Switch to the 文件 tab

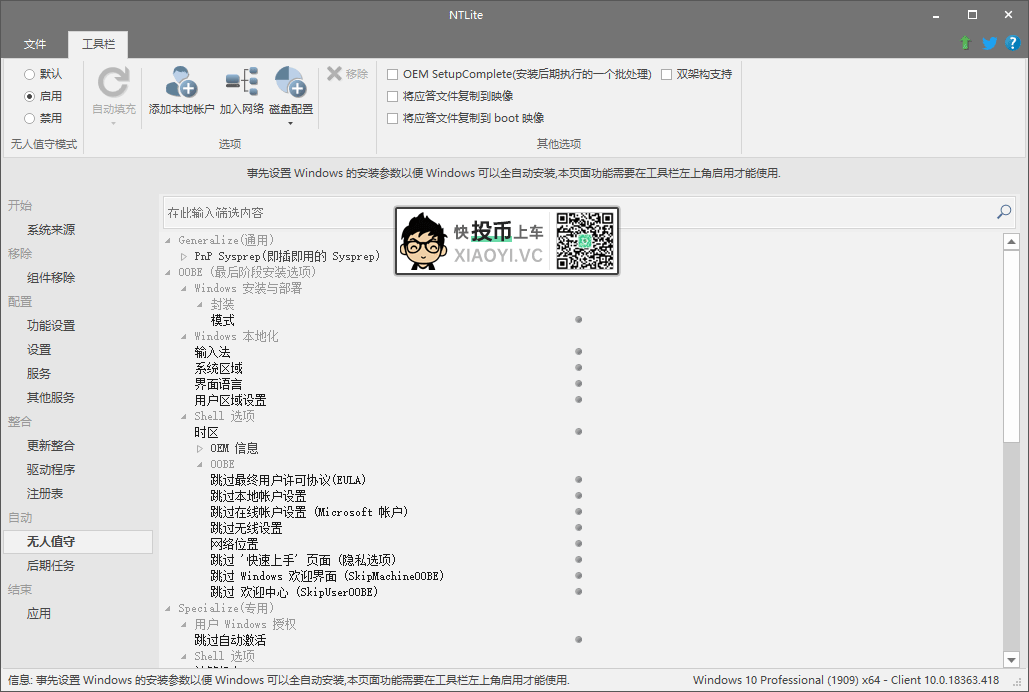[x=35, y=45]
